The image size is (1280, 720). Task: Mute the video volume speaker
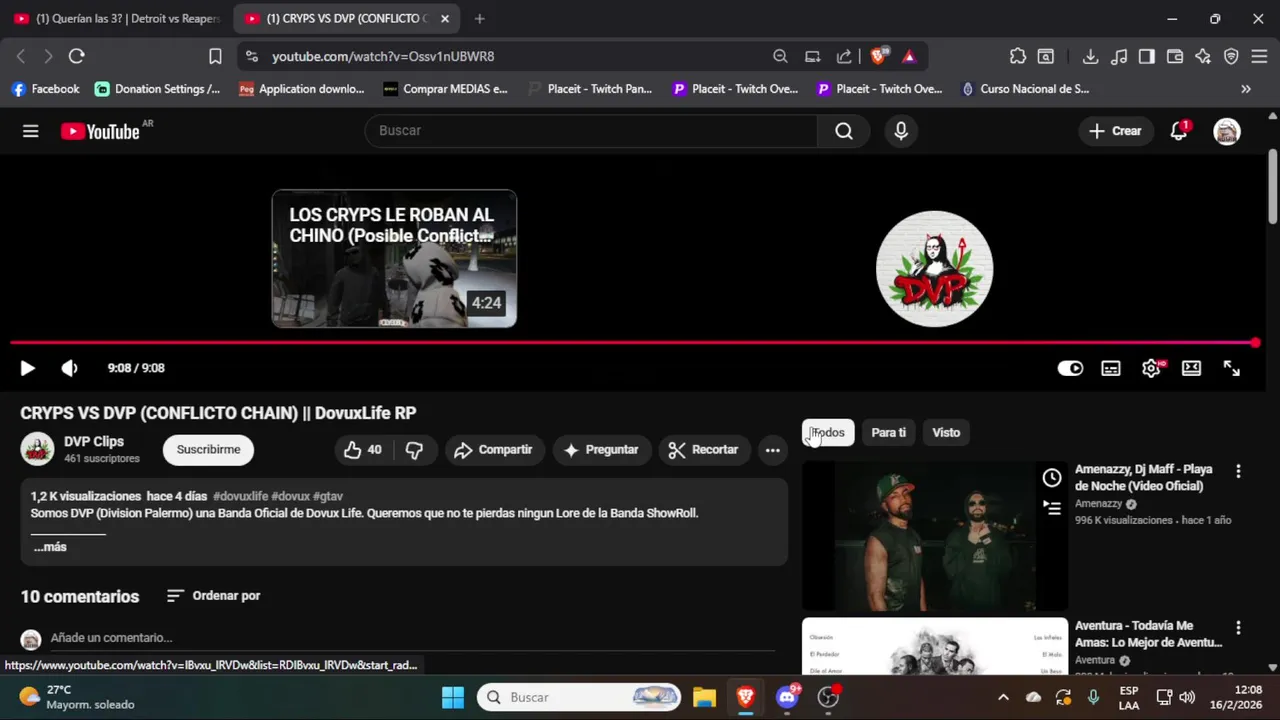click(x=69, y=368)
